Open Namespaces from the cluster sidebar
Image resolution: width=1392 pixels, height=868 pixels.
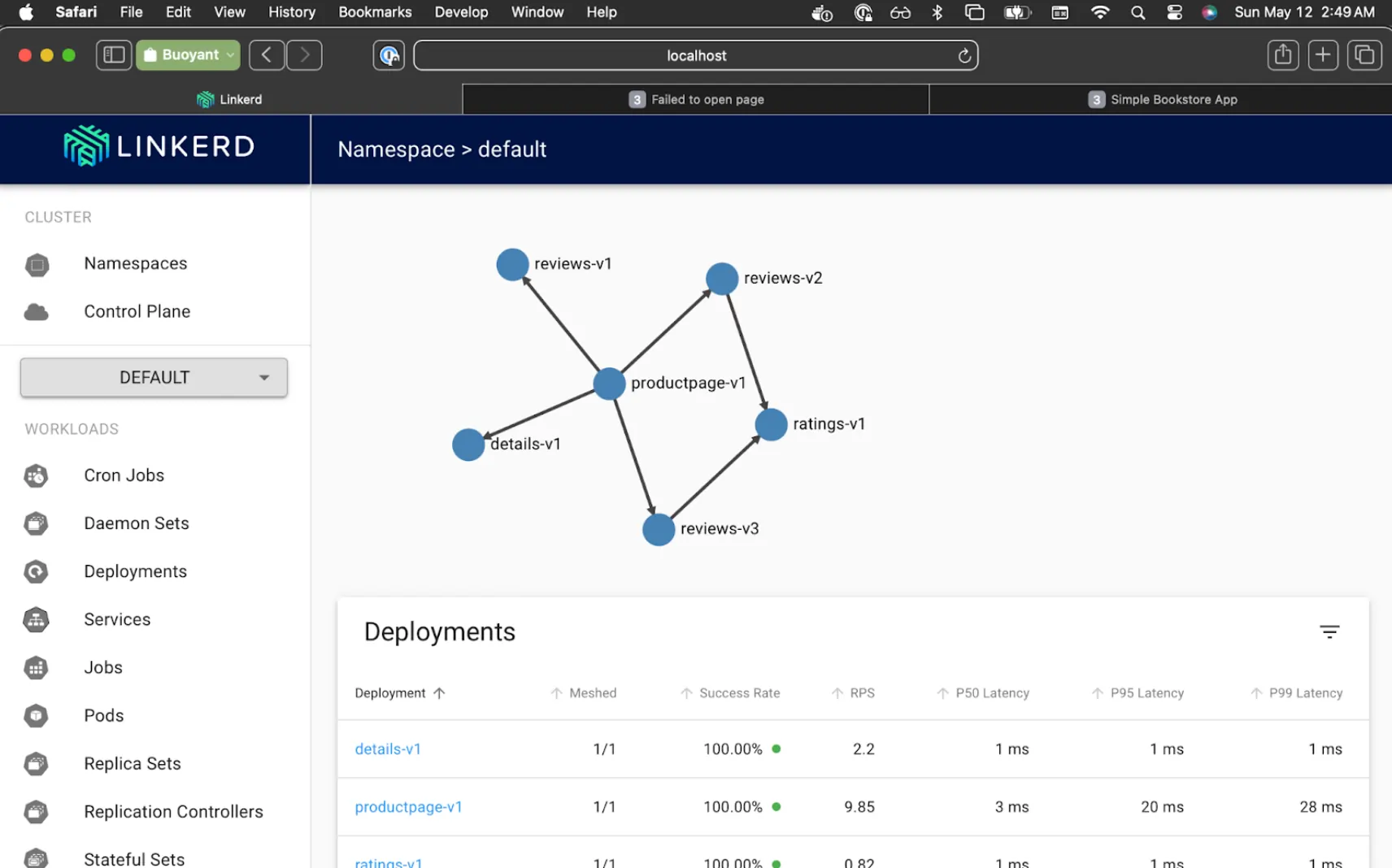tap(135, 263)
